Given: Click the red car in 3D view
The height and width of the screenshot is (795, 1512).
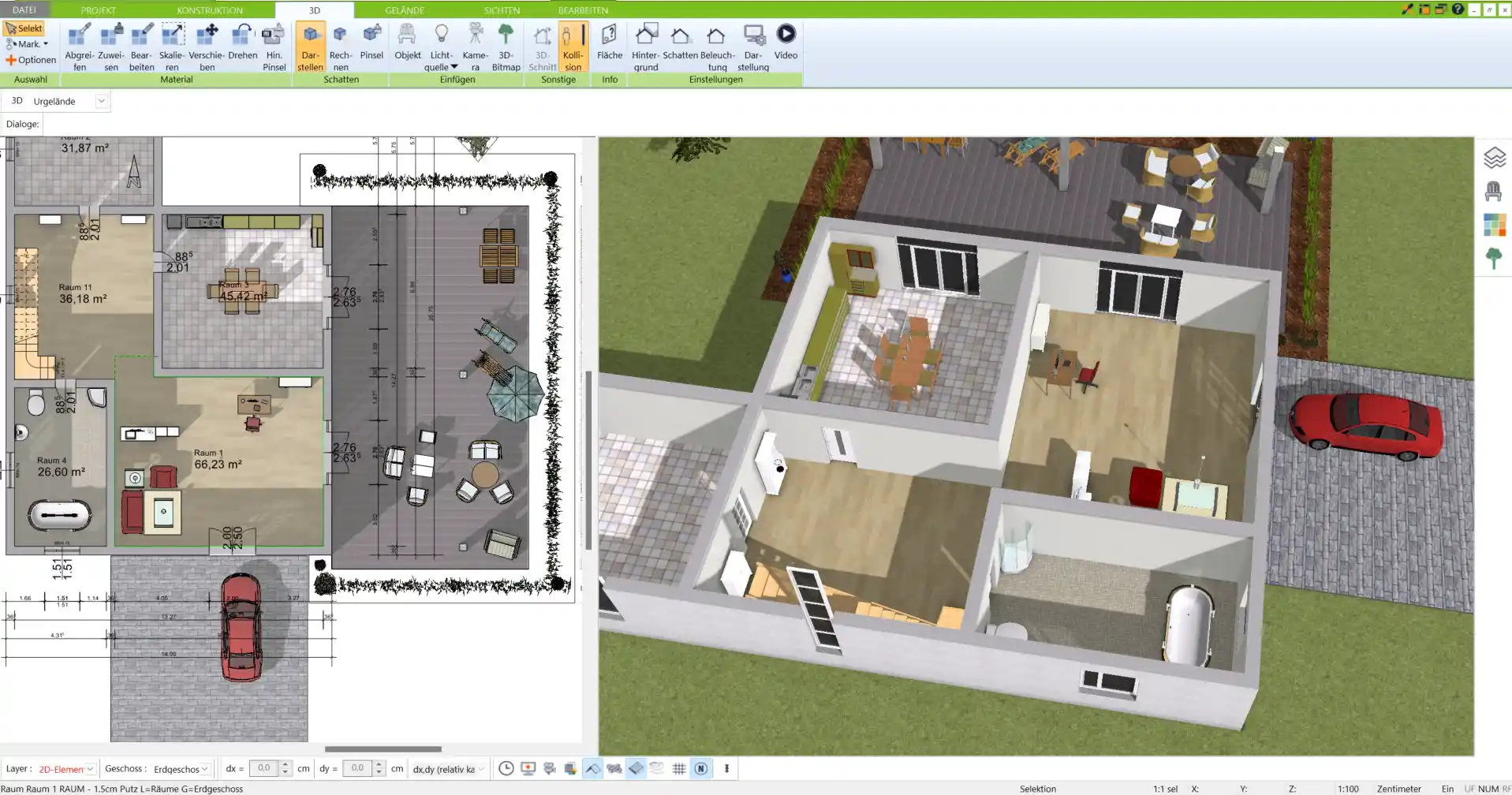Looking at the screenshot, I should [x=1366, y=427].
